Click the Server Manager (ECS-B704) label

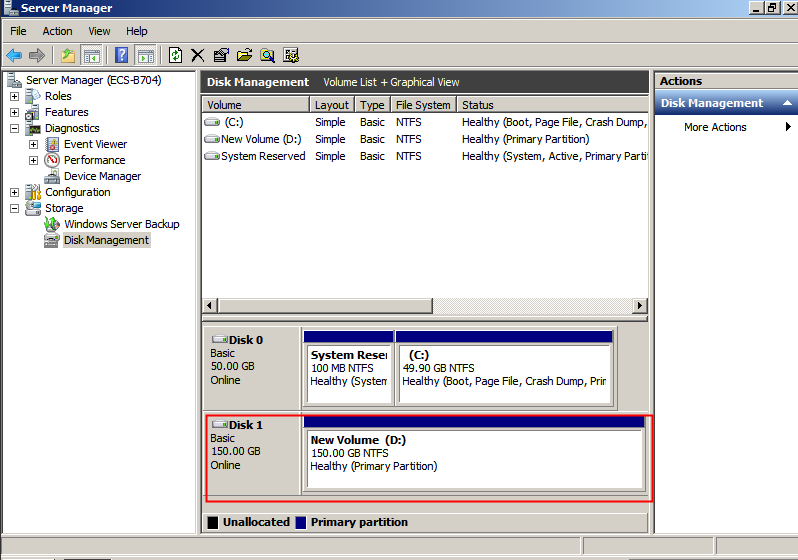pyautogui.click(x=94, y=80)
